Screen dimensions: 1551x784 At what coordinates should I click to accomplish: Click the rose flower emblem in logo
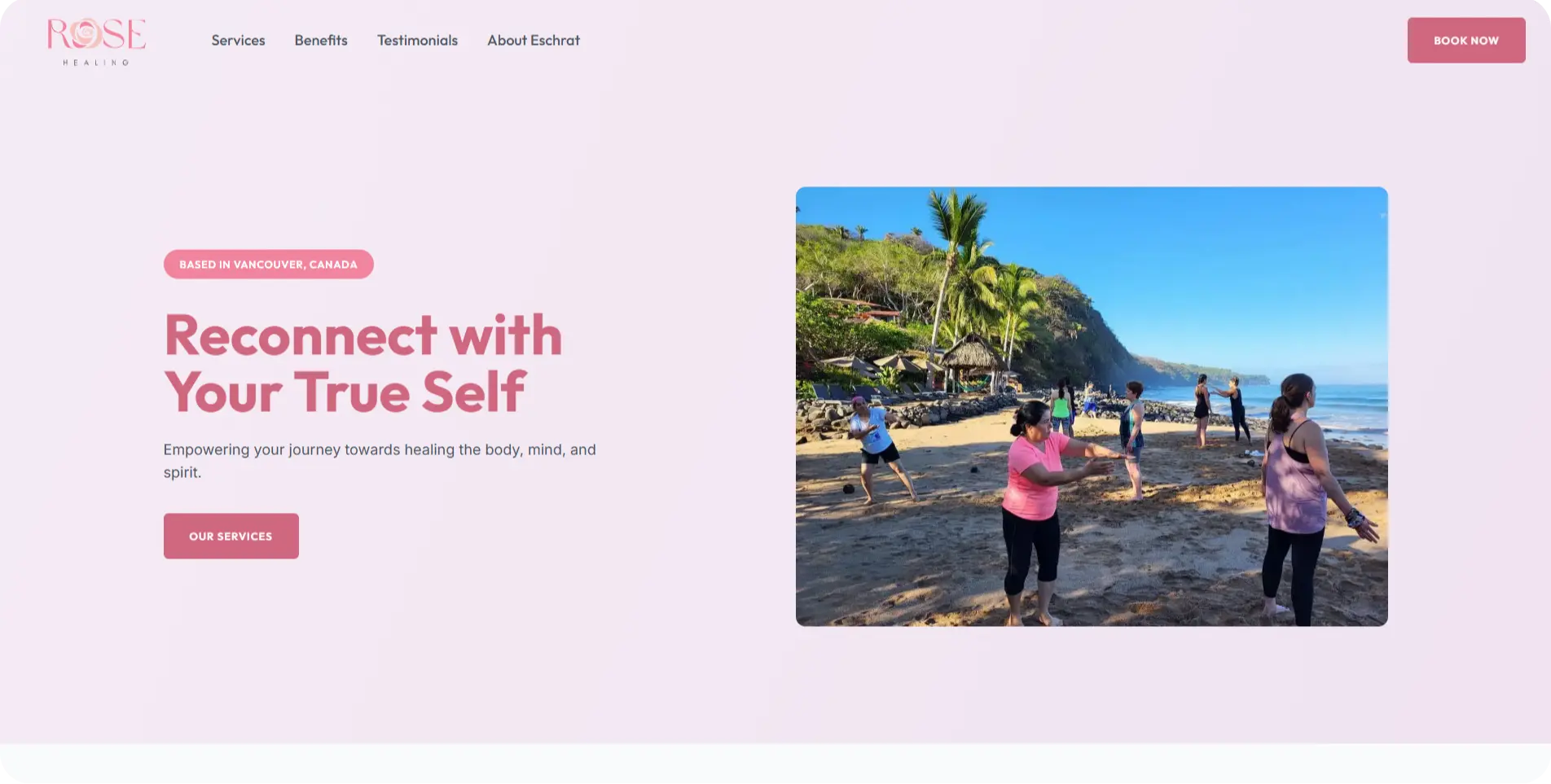click(86, 33)
